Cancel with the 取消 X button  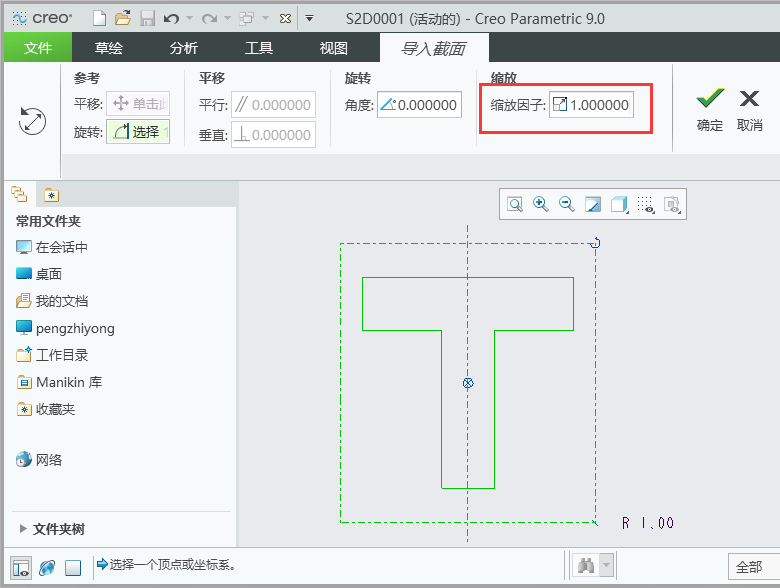pos(749,110)
